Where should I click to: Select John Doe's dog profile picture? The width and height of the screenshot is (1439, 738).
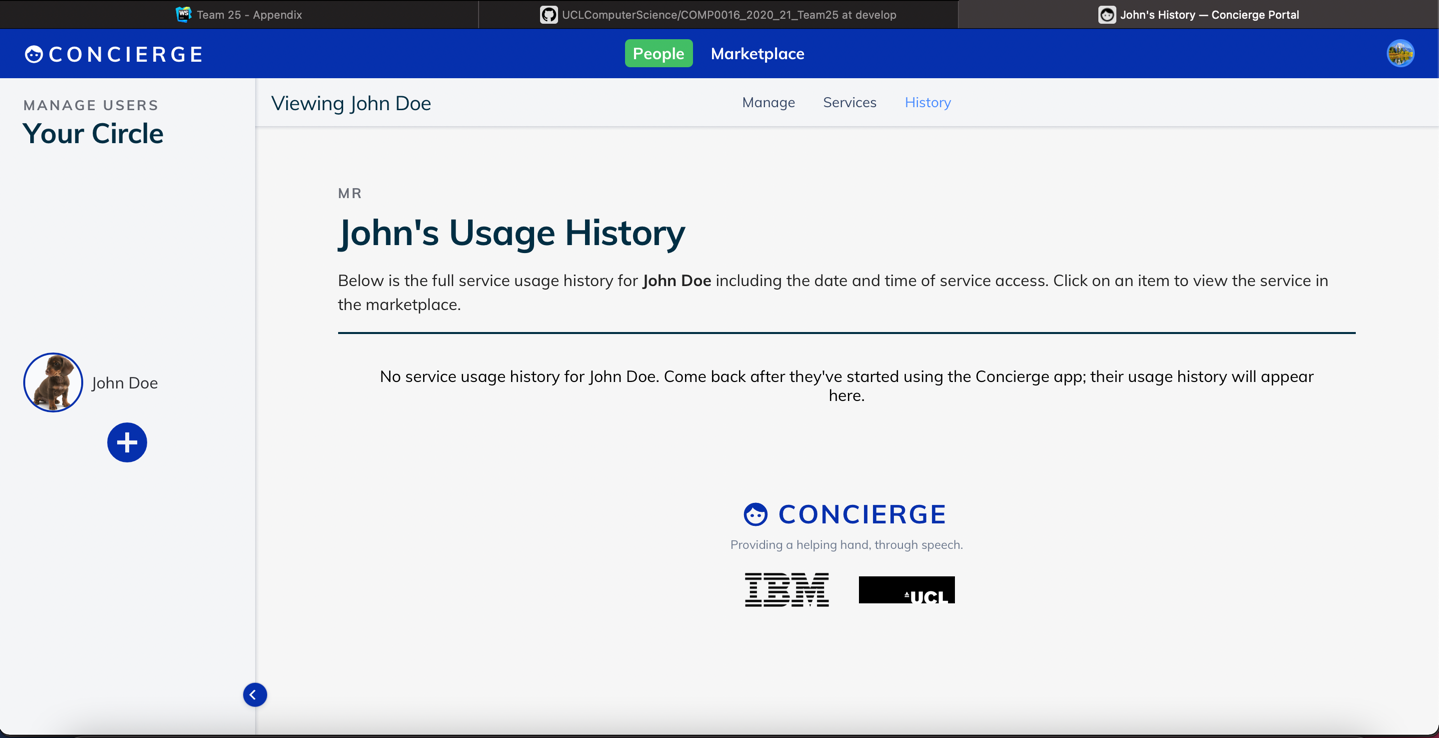[53, 382]
